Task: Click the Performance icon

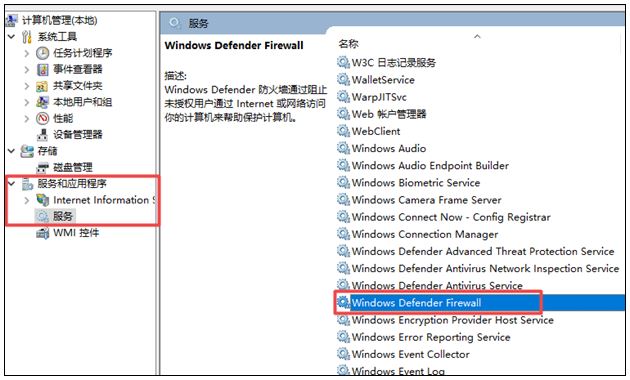Action: [x=43, y=118]
